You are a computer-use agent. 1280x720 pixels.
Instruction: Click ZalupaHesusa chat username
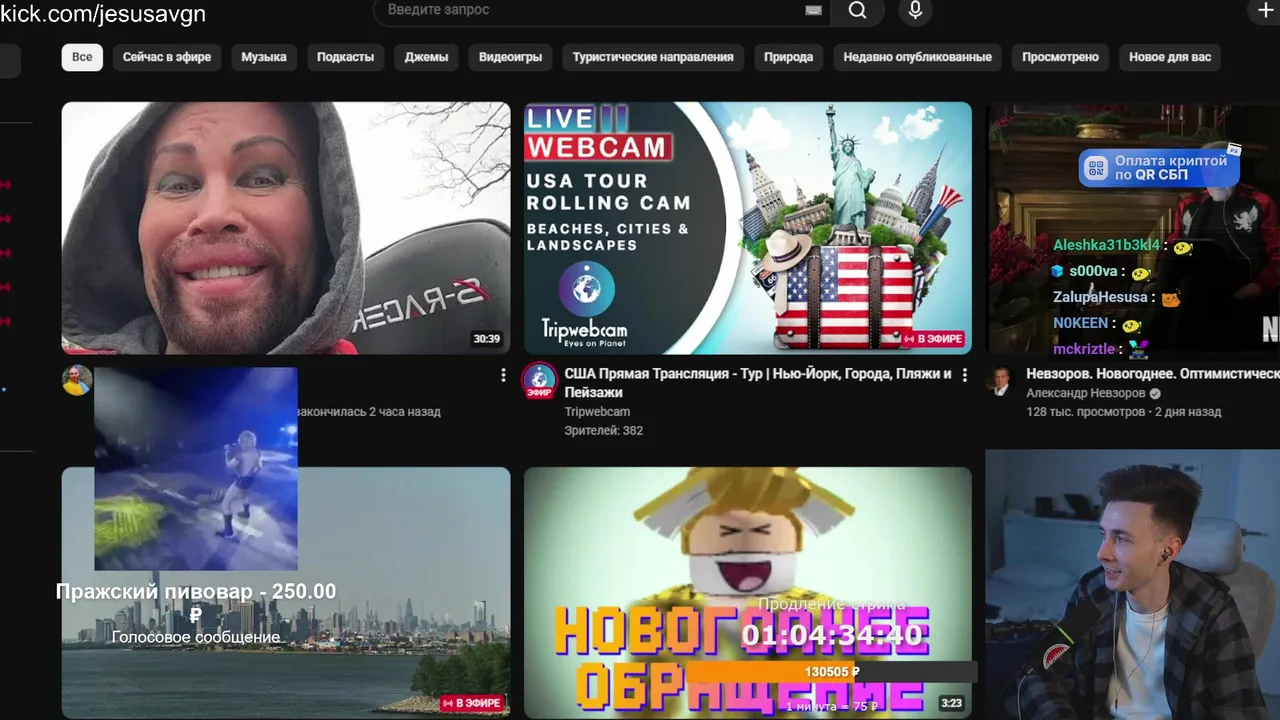[x=1100, y=297]
